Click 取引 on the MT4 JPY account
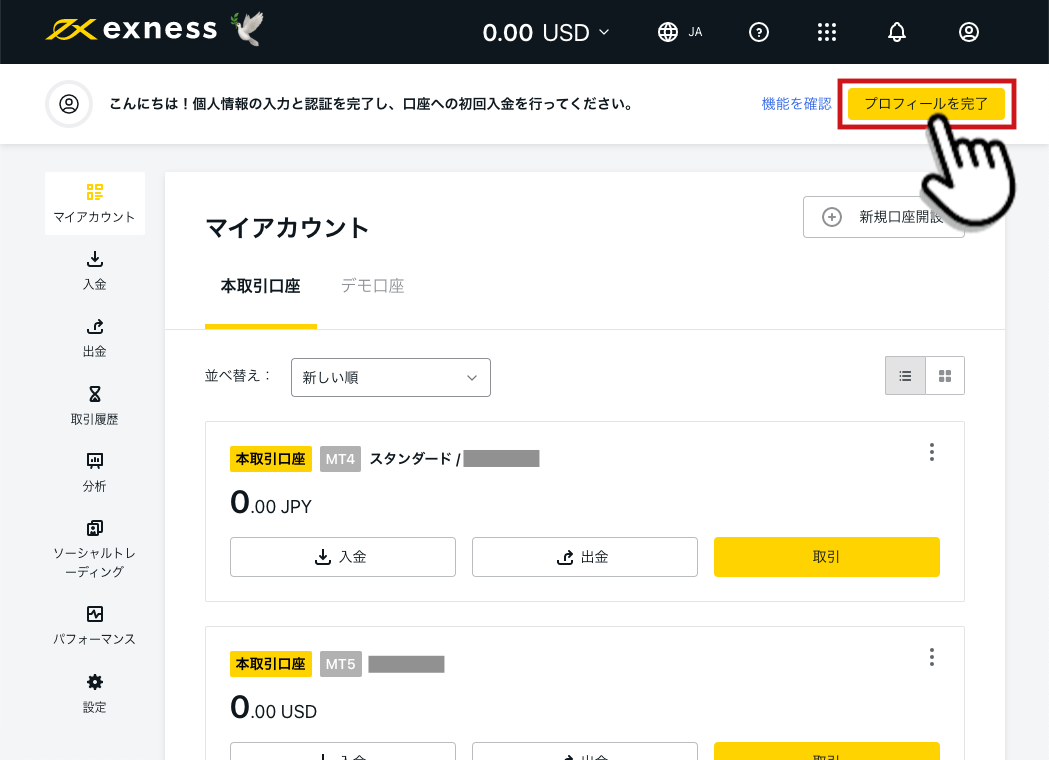Image resolution: width=1049 pixels, height=760 pixels. (827, 557)
